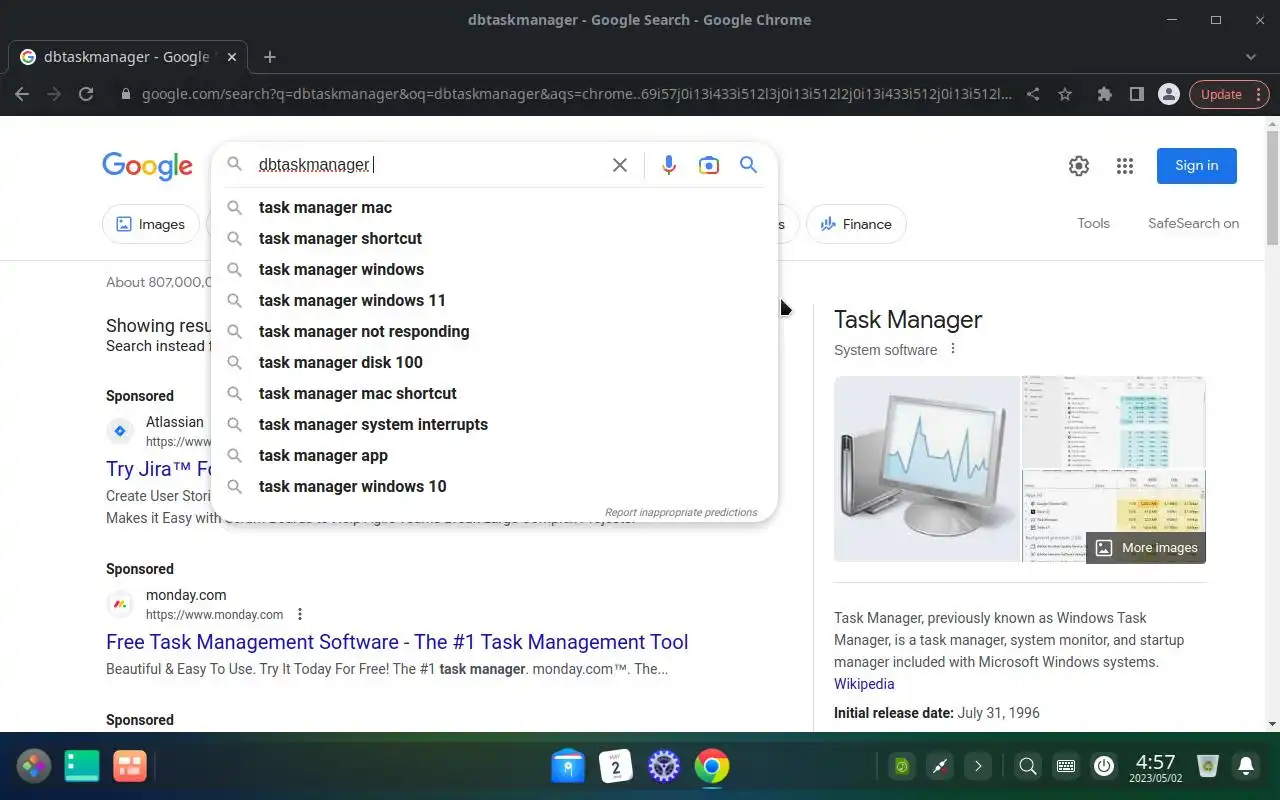The image size is (1280, 800).
Task: Open the Wikipedia link
Action: (864, 684)
